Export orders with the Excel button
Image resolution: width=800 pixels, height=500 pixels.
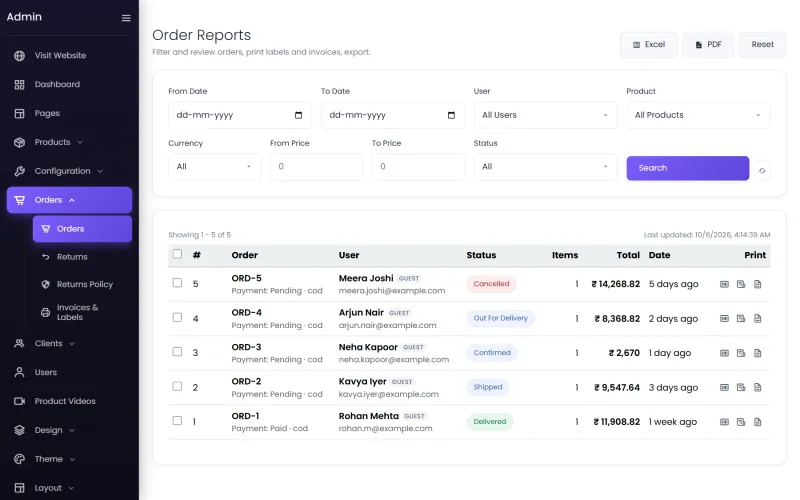point(648,45)
